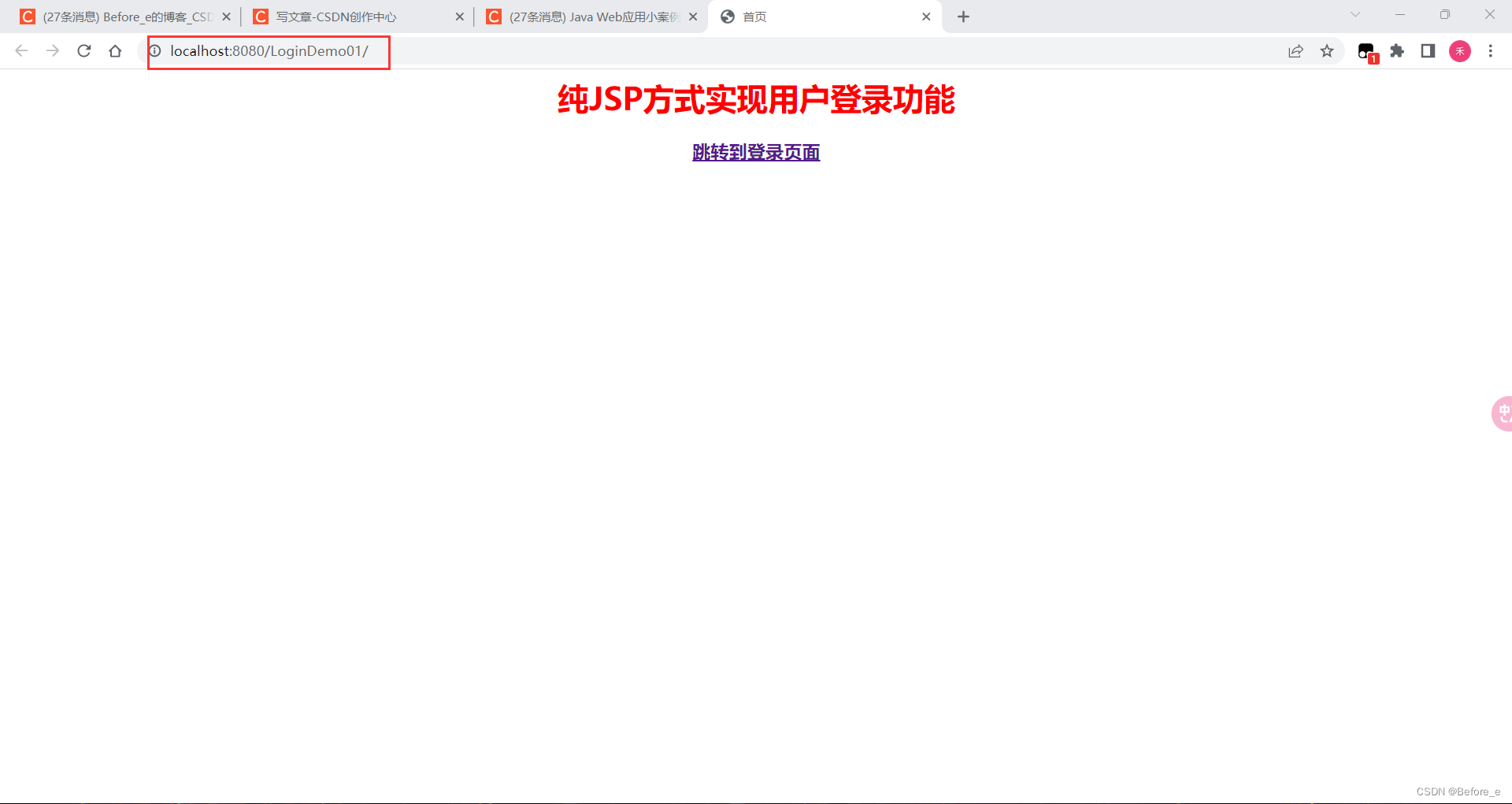Restore down the browser window
The width and height of the screenshot is (1512, 804).
click(1445, 14)
